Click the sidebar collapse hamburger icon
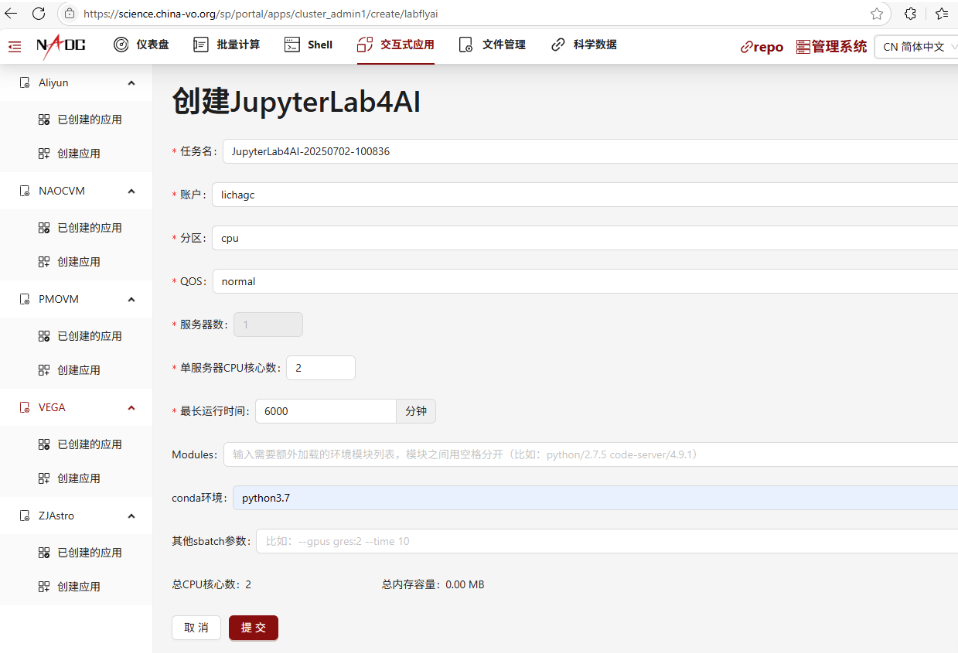Viewport: 958px width, 653px height. [14, 46]
